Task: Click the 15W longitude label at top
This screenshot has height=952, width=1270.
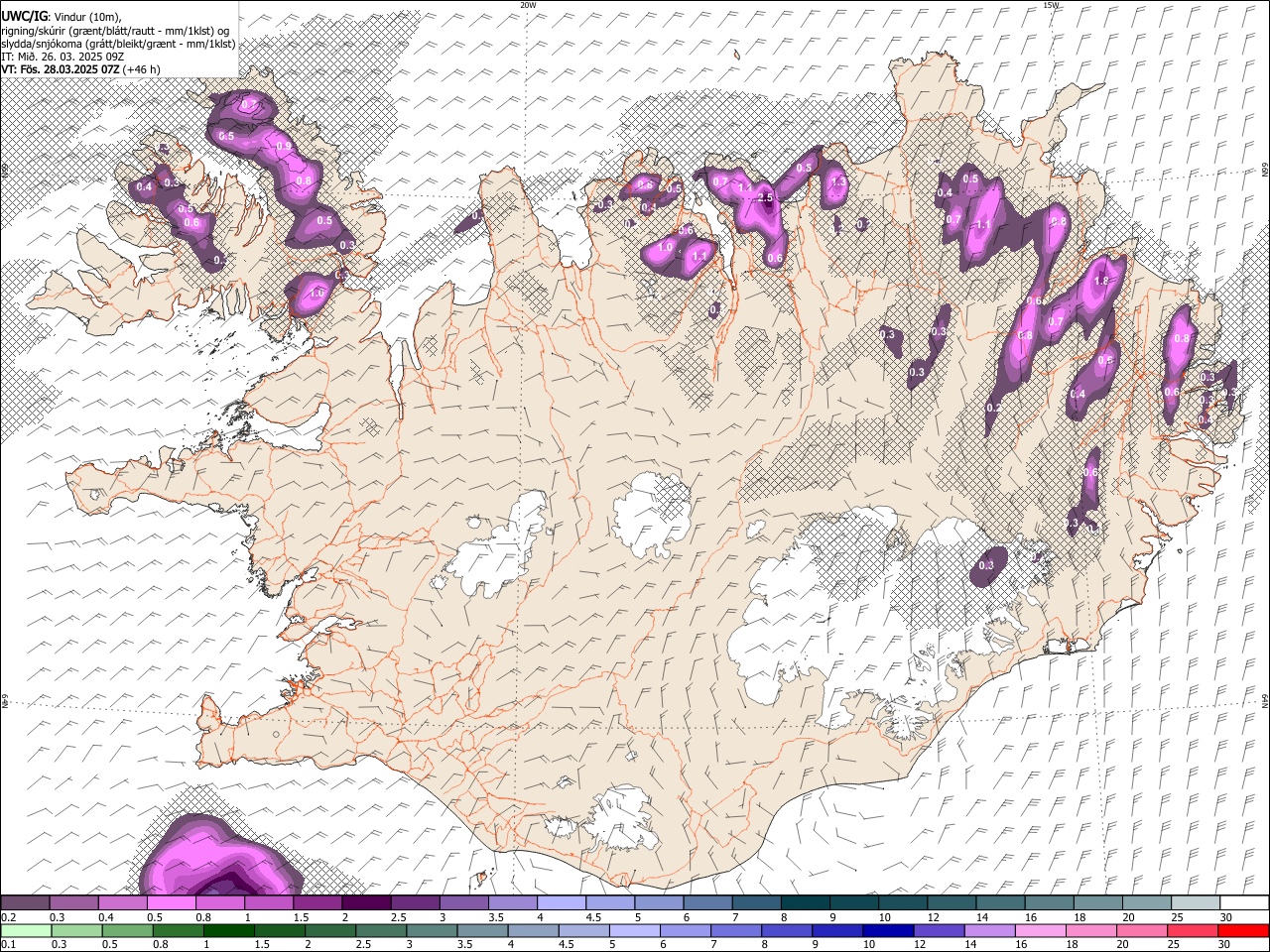Action: 1051,5
